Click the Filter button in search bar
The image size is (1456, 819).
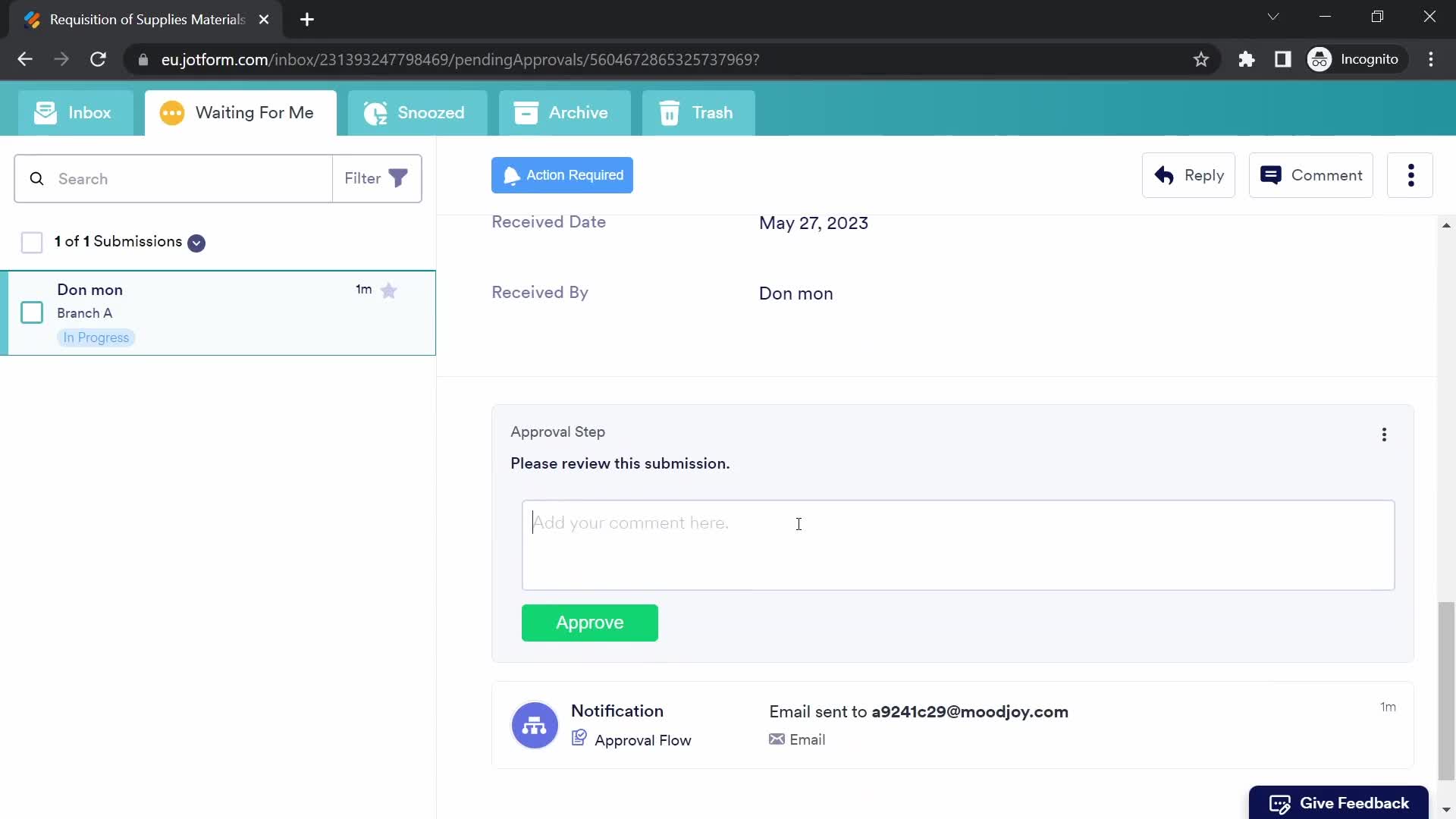tap(376, 178)
